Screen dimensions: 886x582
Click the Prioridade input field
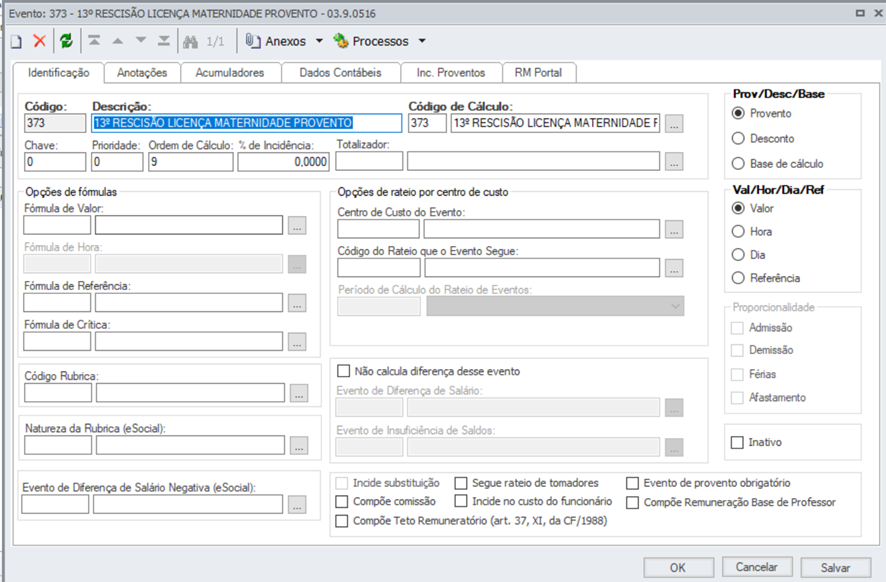pos(118,162)
